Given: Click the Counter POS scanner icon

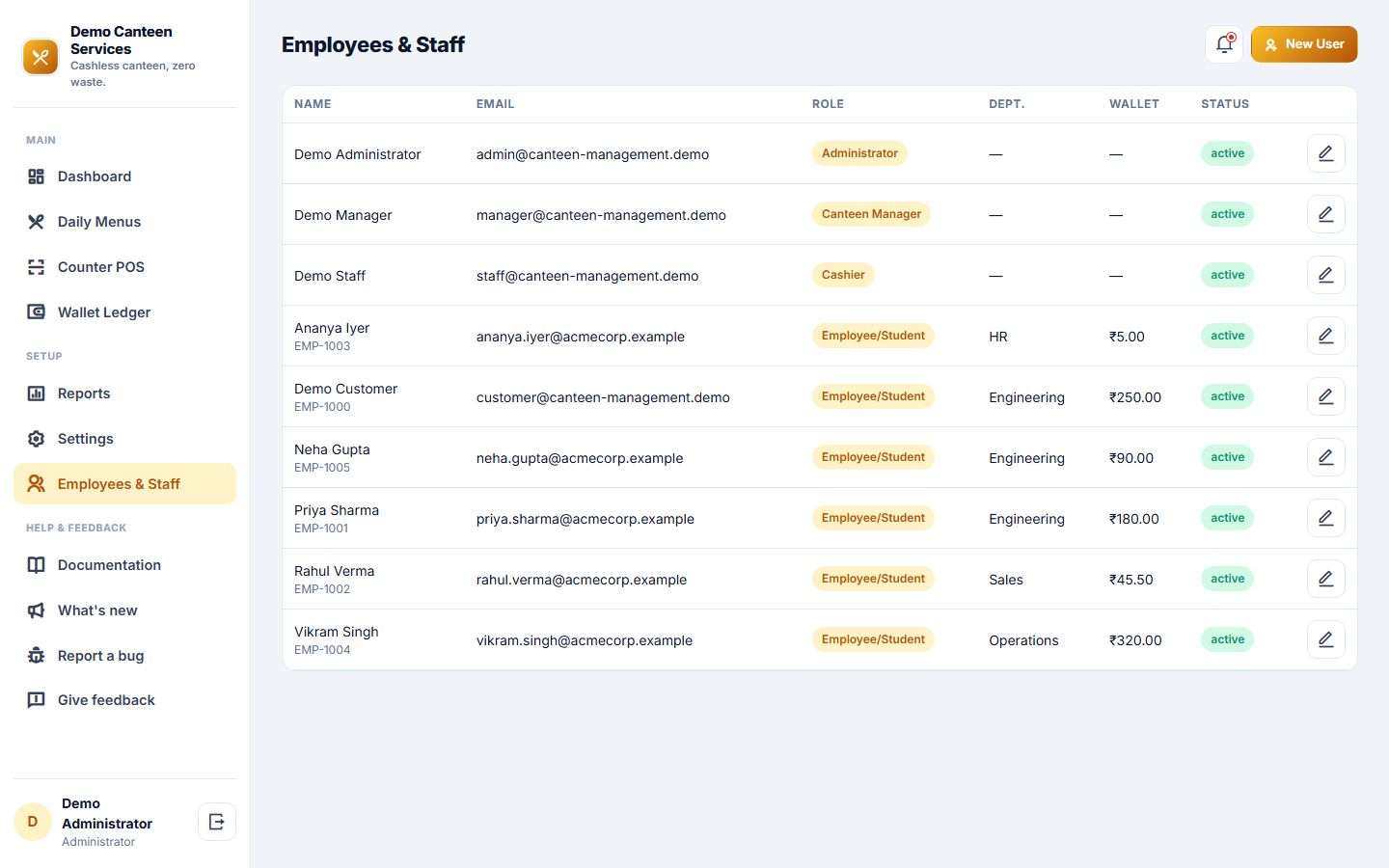Looking at the screenshot, I should [x=36, y=267].
